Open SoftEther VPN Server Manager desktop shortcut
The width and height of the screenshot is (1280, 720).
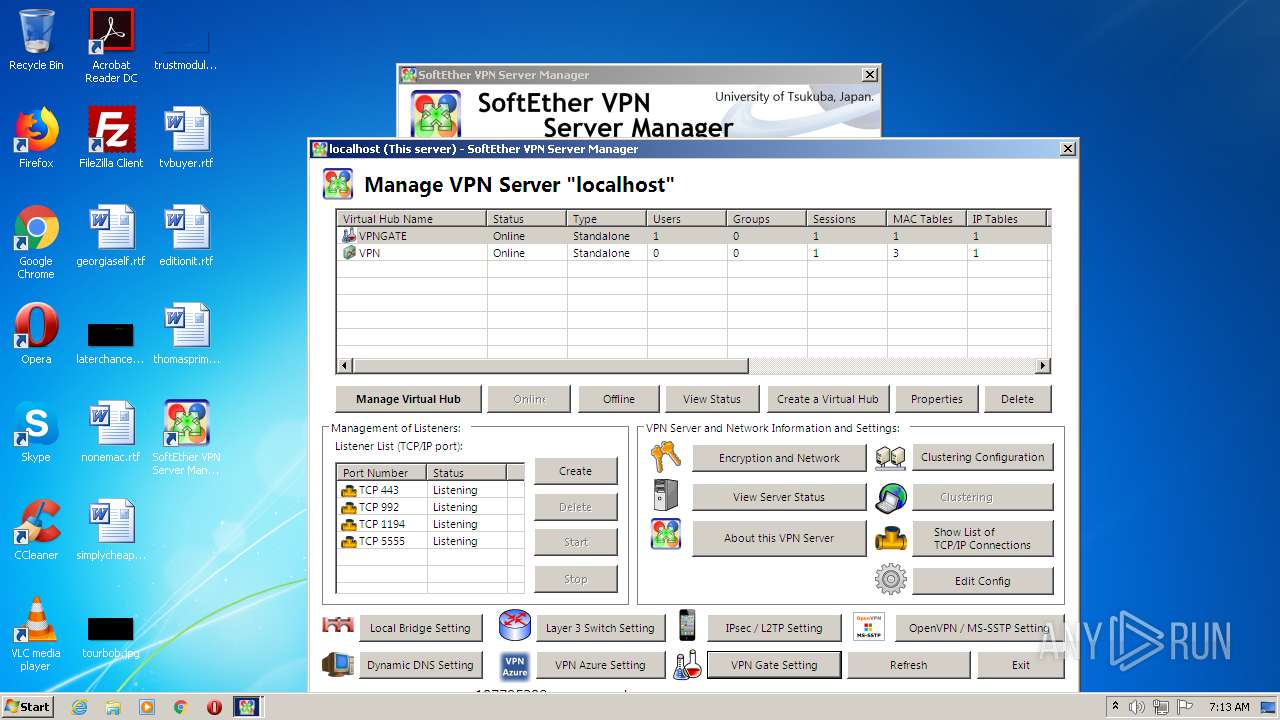[x=186, y=438]
